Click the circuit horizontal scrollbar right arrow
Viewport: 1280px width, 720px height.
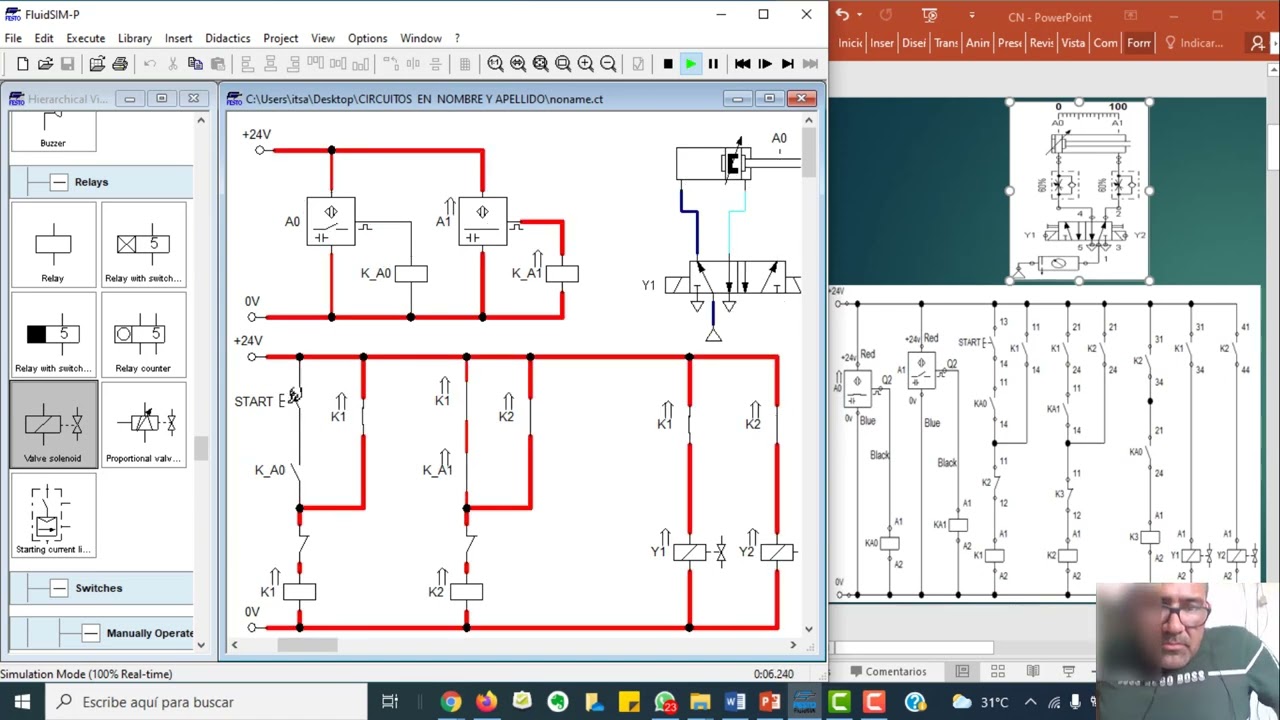point(793,645)
